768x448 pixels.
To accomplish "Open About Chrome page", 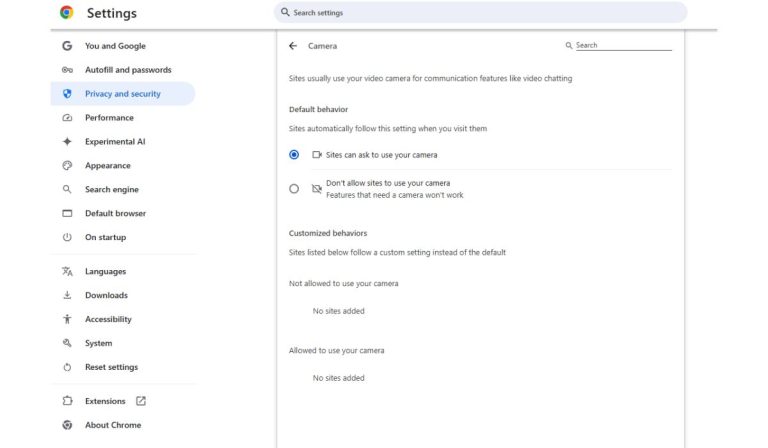I will pyautogui.click(x=113, y=425).
